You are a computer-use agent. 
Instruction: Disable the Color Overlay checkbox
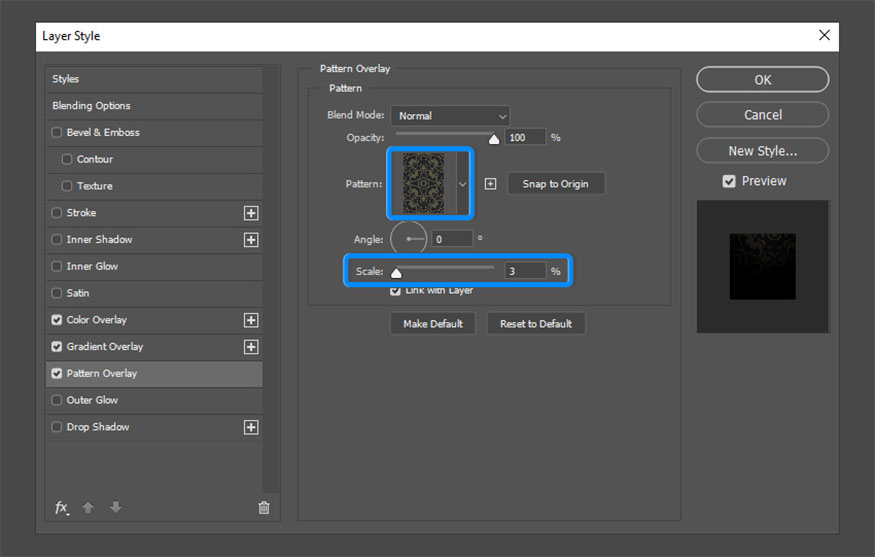(56, 320)
